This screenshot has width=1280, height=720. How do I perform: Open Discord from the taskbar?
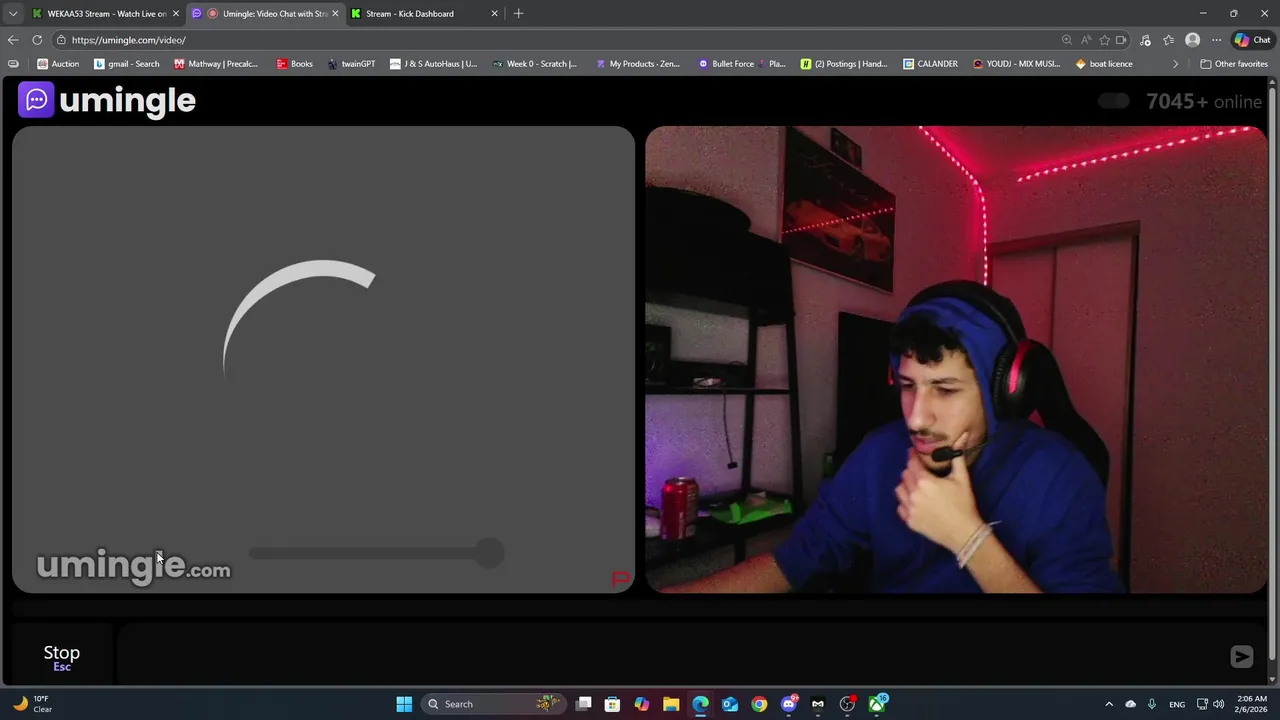pyautogui.click(x=789, y=704)
